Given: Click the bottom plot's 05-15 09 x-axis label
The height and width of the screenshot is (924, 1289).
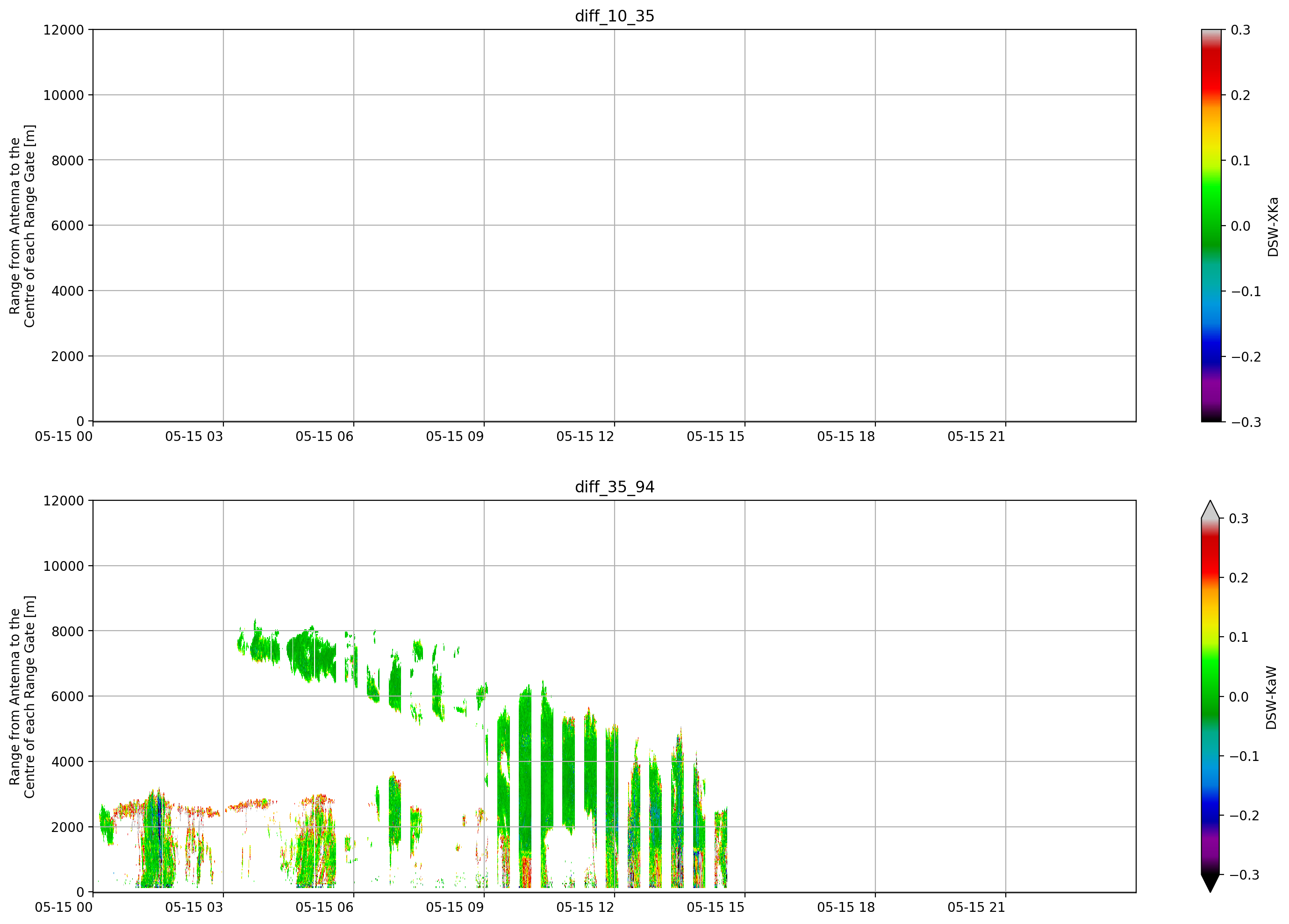Looking at the screenshot, I should tap(455, 908).
